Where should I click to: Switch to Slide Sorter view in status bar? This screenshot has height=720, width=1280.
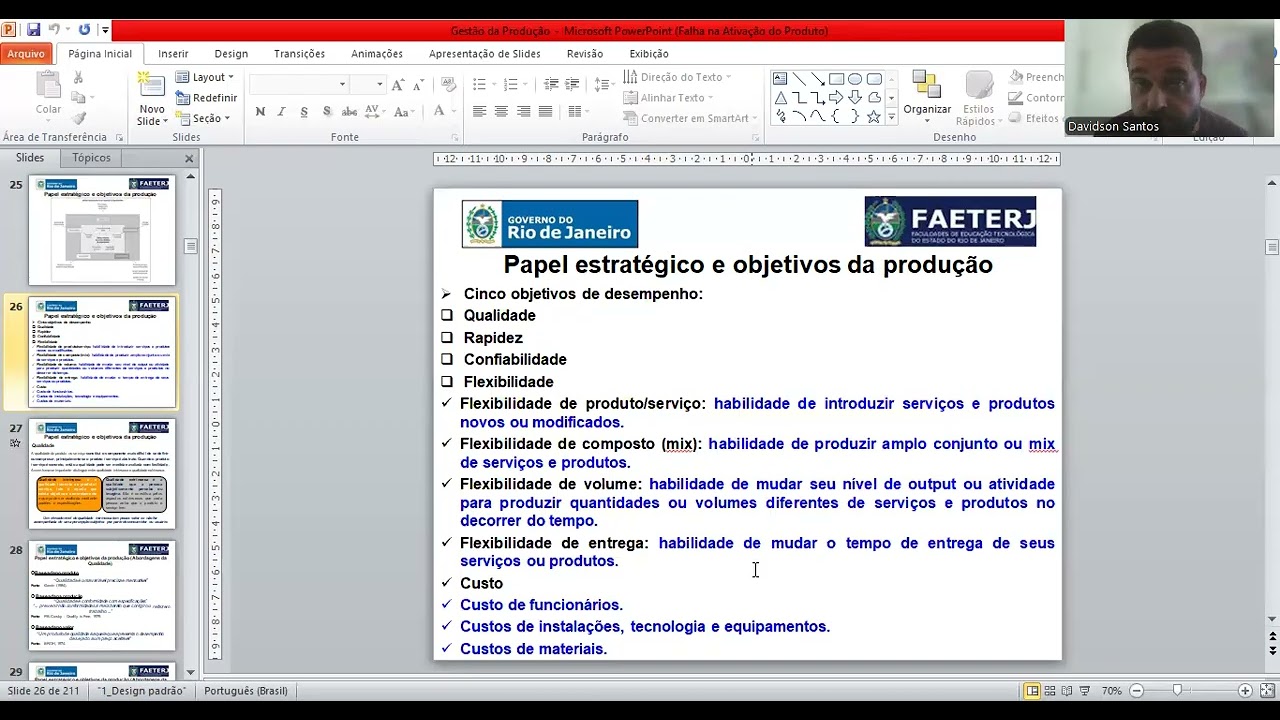(1050, 691)
